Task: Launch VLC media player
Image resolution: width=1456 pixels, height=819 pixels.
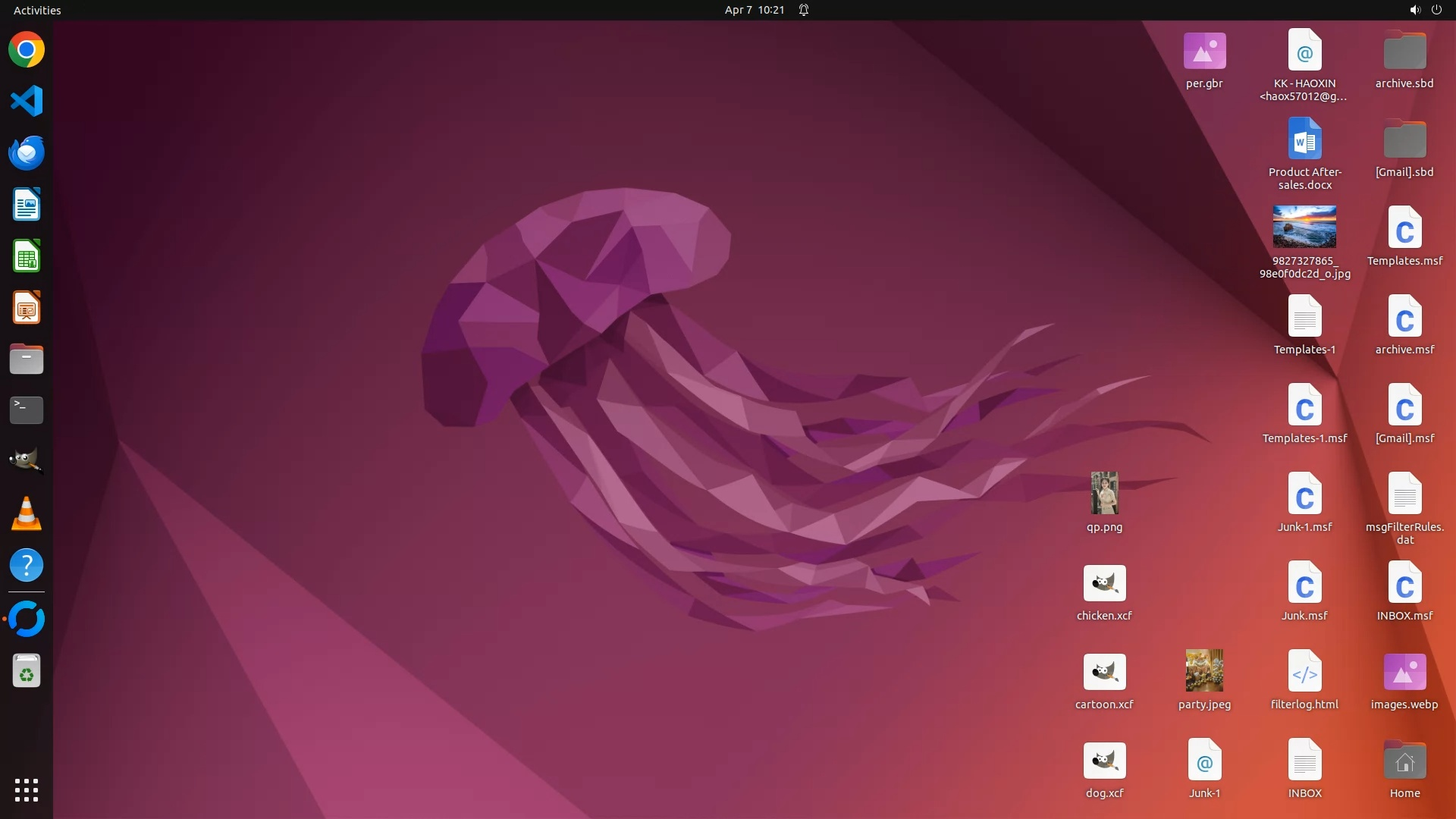Action: (27, 513)
